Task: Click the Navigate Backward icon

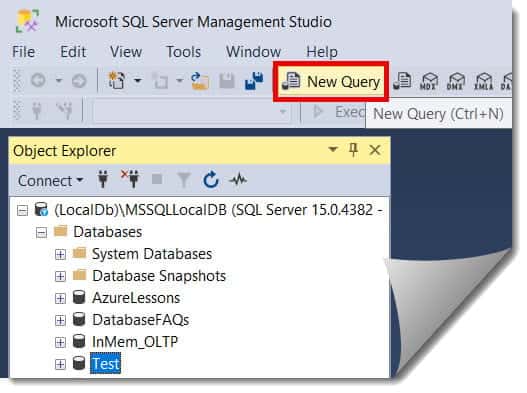Action: coord(38,81)
